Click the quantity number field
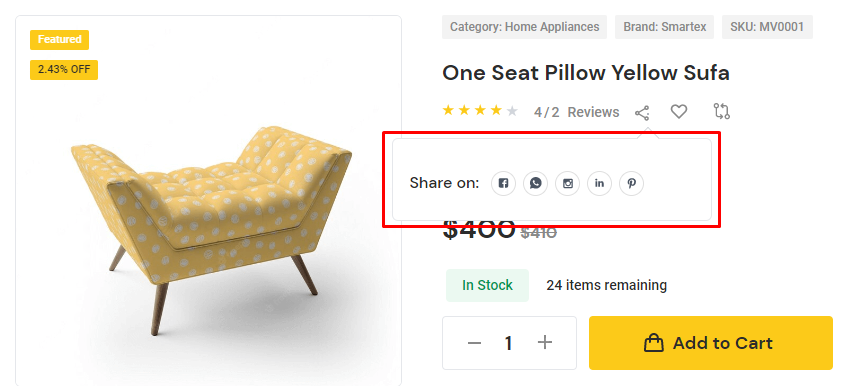847x386 pixels. tap(508, 343)
